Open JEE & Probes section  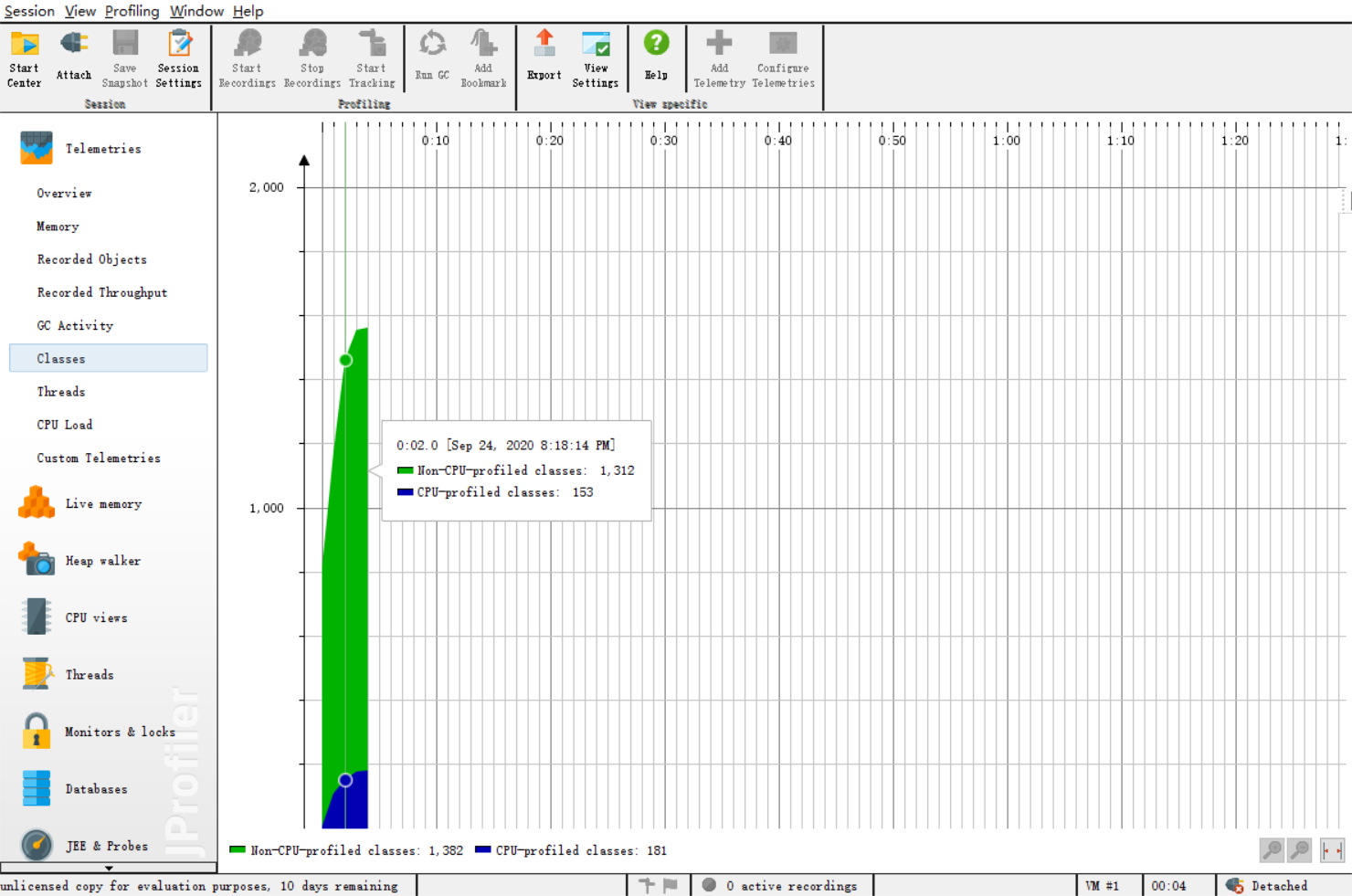(x=84, y=845)
